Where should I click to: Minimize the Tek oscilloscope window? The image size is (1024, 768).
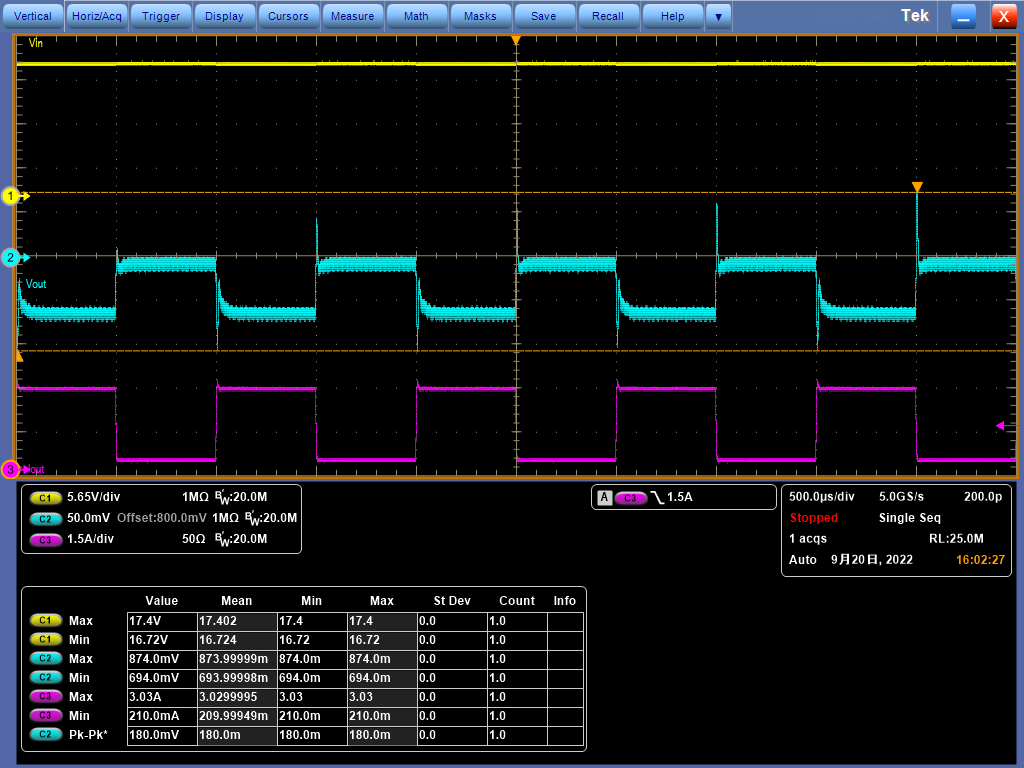pos(963,16)
